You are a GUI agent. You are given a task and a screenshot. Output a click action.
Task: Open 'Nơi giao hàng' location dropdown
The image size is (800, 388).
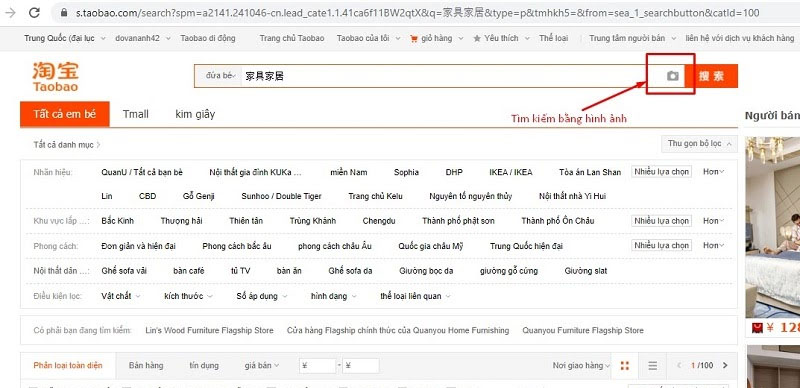tap(581, 366)
